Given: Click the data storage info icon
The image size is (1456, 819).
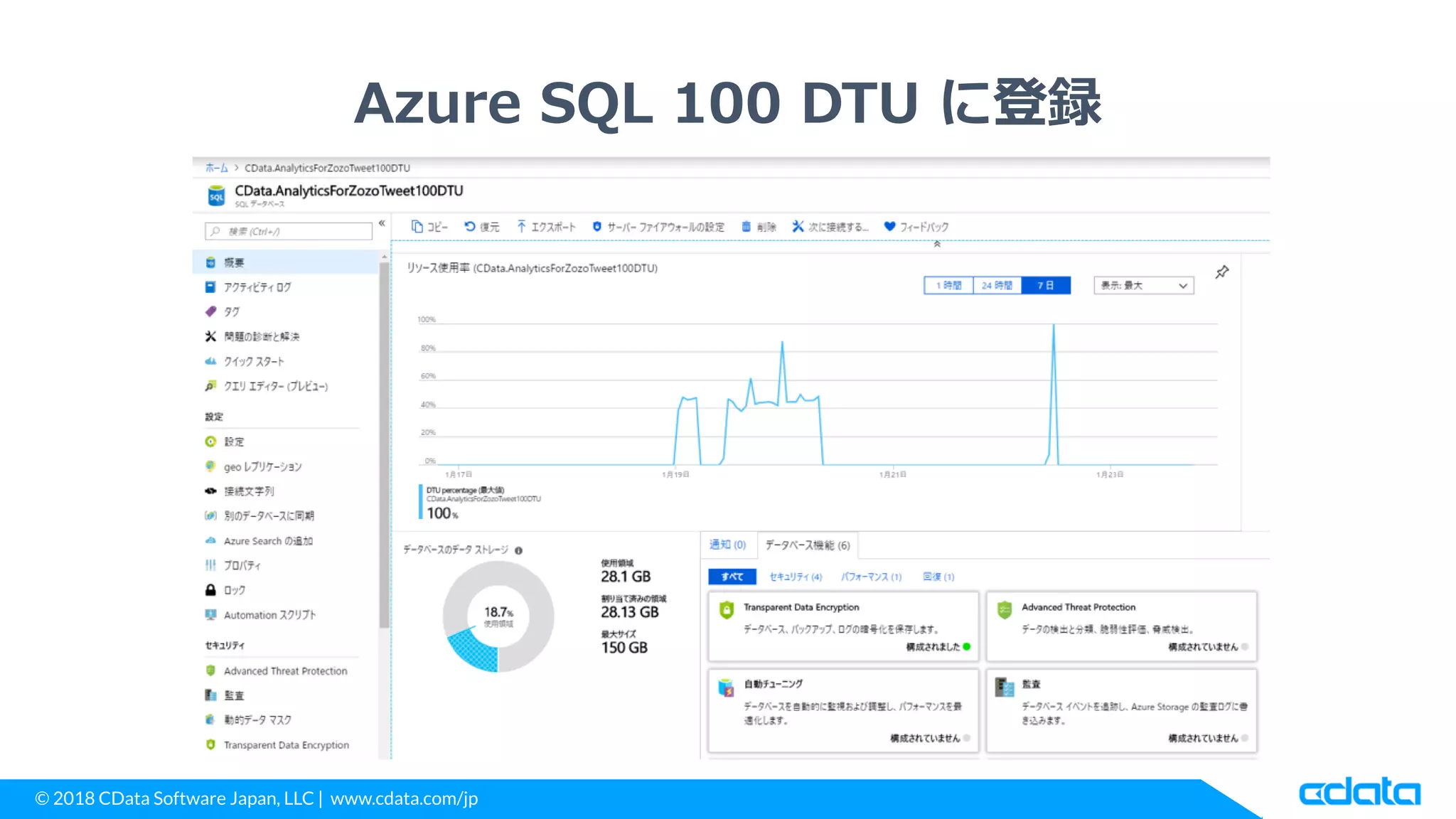Looking at the screenshot, I should (x=518, y=550).
